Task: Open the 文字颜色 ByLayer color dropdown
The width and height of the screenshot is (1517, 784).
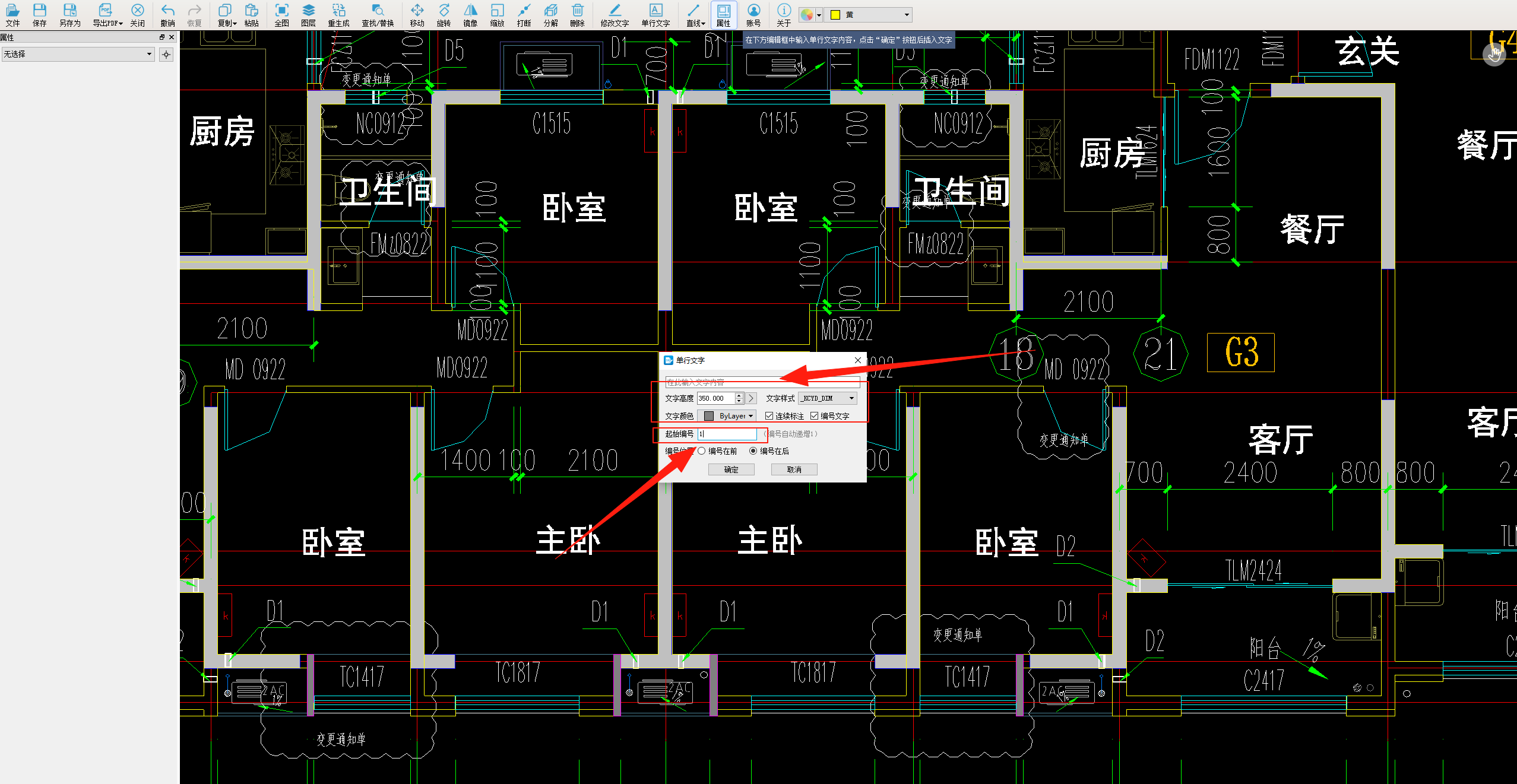Action: 727,416
